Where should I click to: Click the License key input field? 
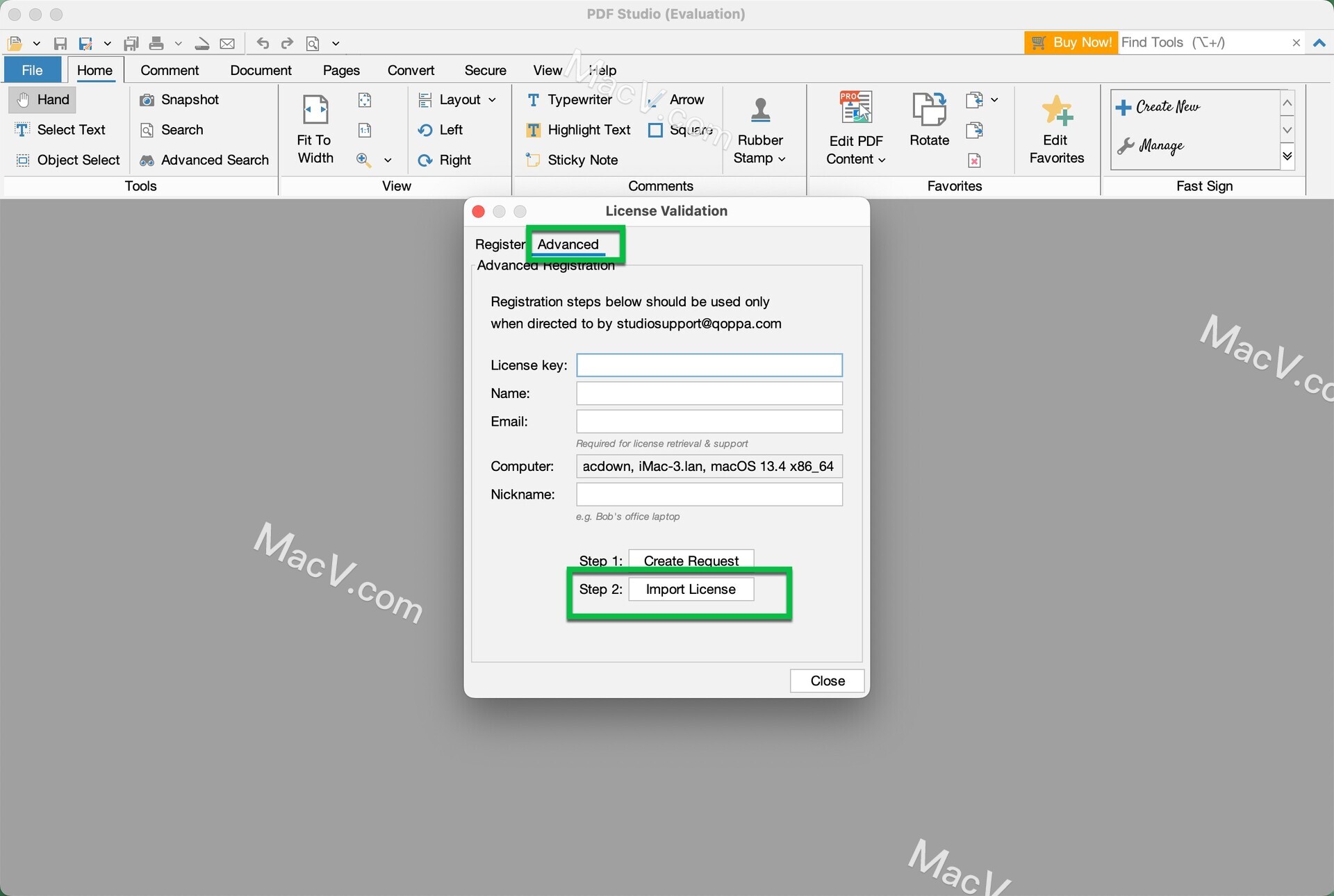coord(709,365)
